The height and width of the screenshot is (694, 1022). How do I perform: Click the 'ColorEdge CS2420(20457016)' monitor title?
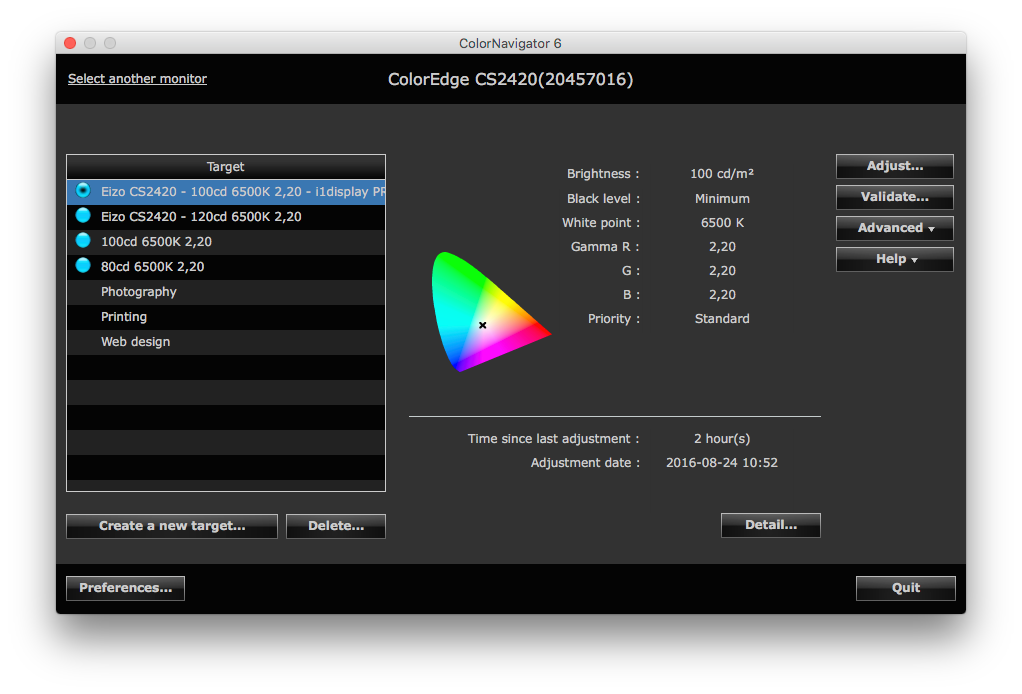(510, 80)
